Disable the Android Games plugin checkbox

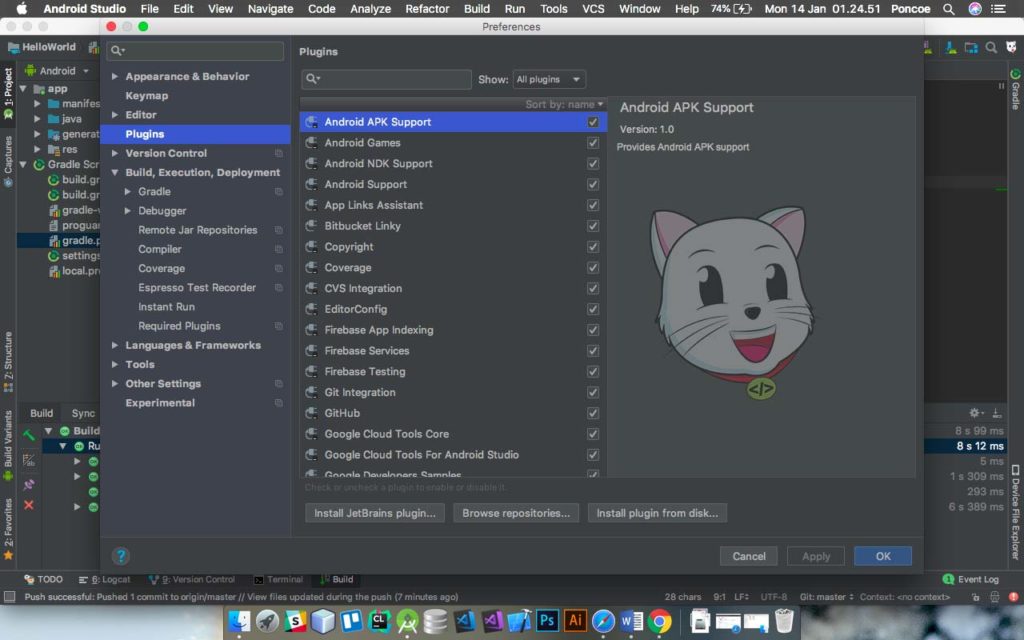(x=593, y=142)
